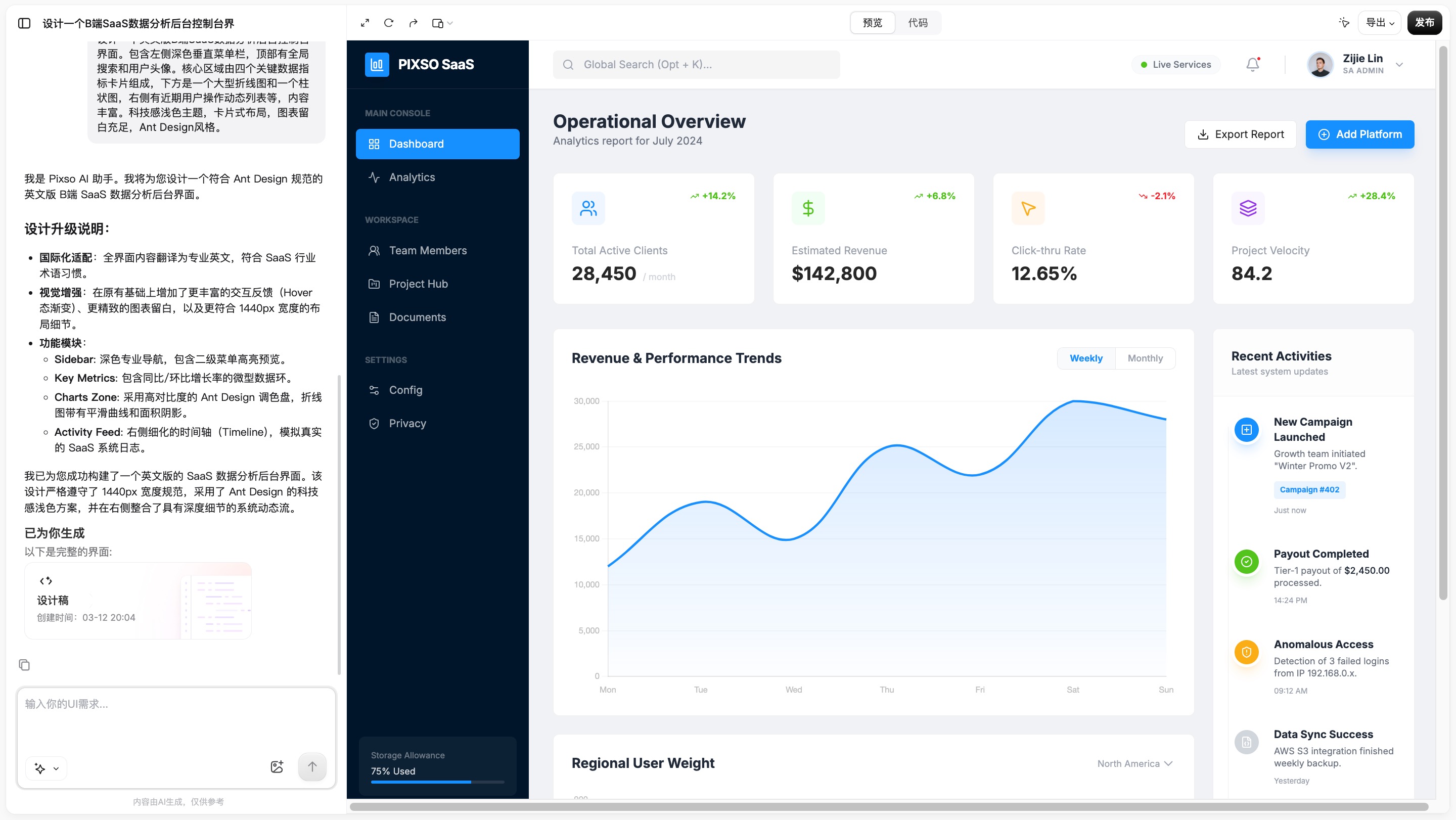Click the Revenue & Performance Trends title

676,358
